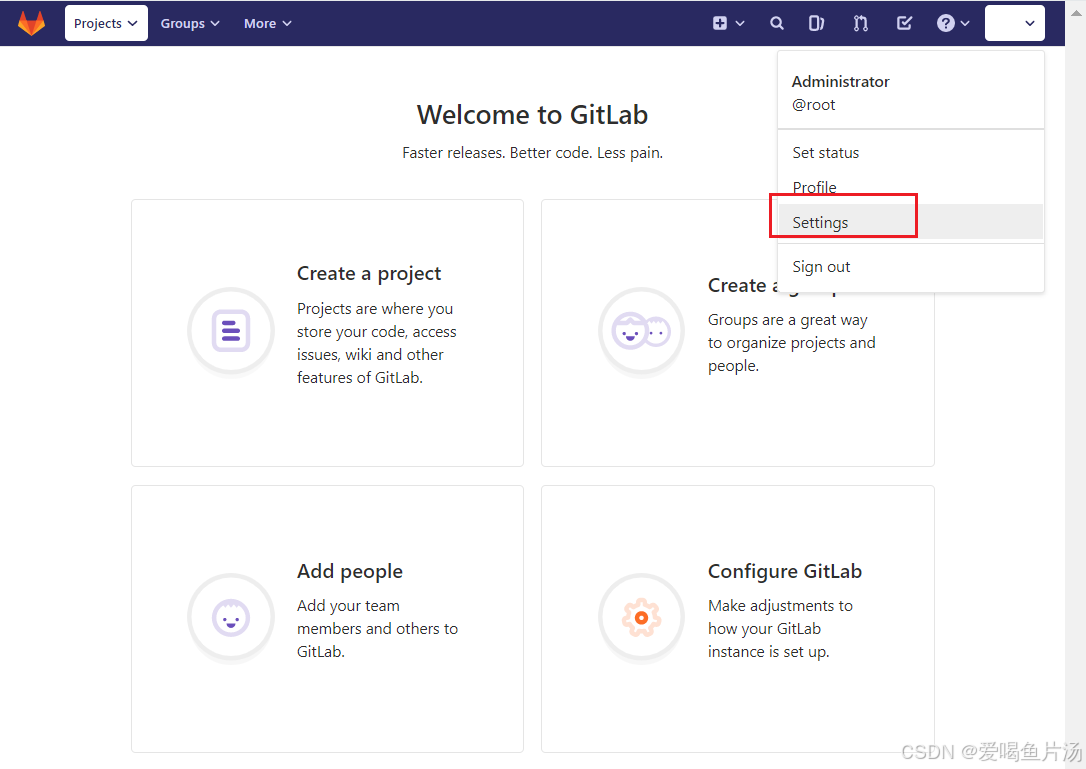Screen dimensions: 1086x769
Task: Click the GitLab fox logo
Action: point(31,23)
